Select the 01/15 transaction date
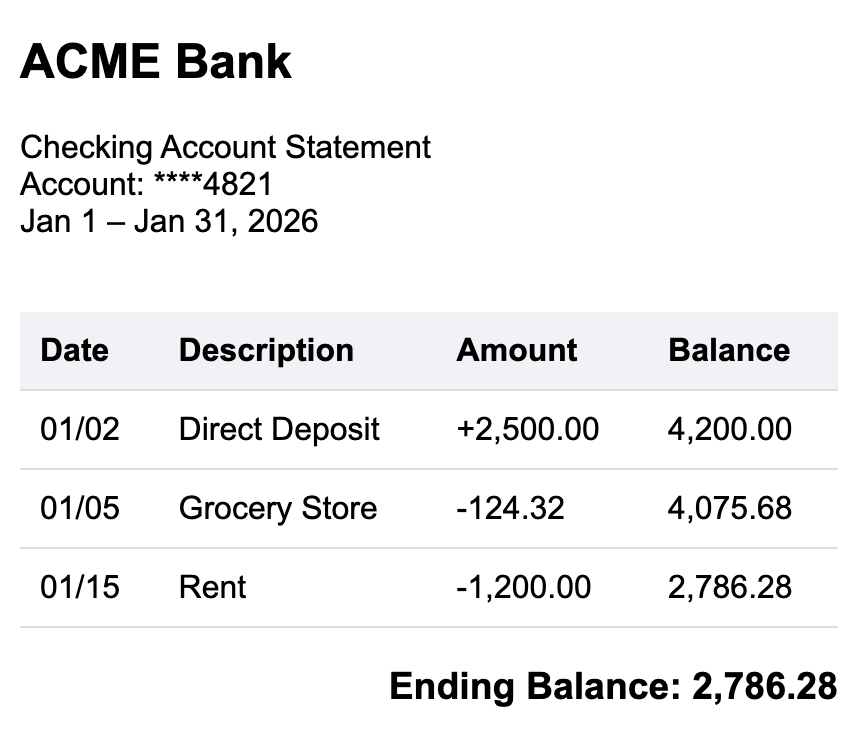This screenshot has width=856, height=744. click(x=80, y=587)
